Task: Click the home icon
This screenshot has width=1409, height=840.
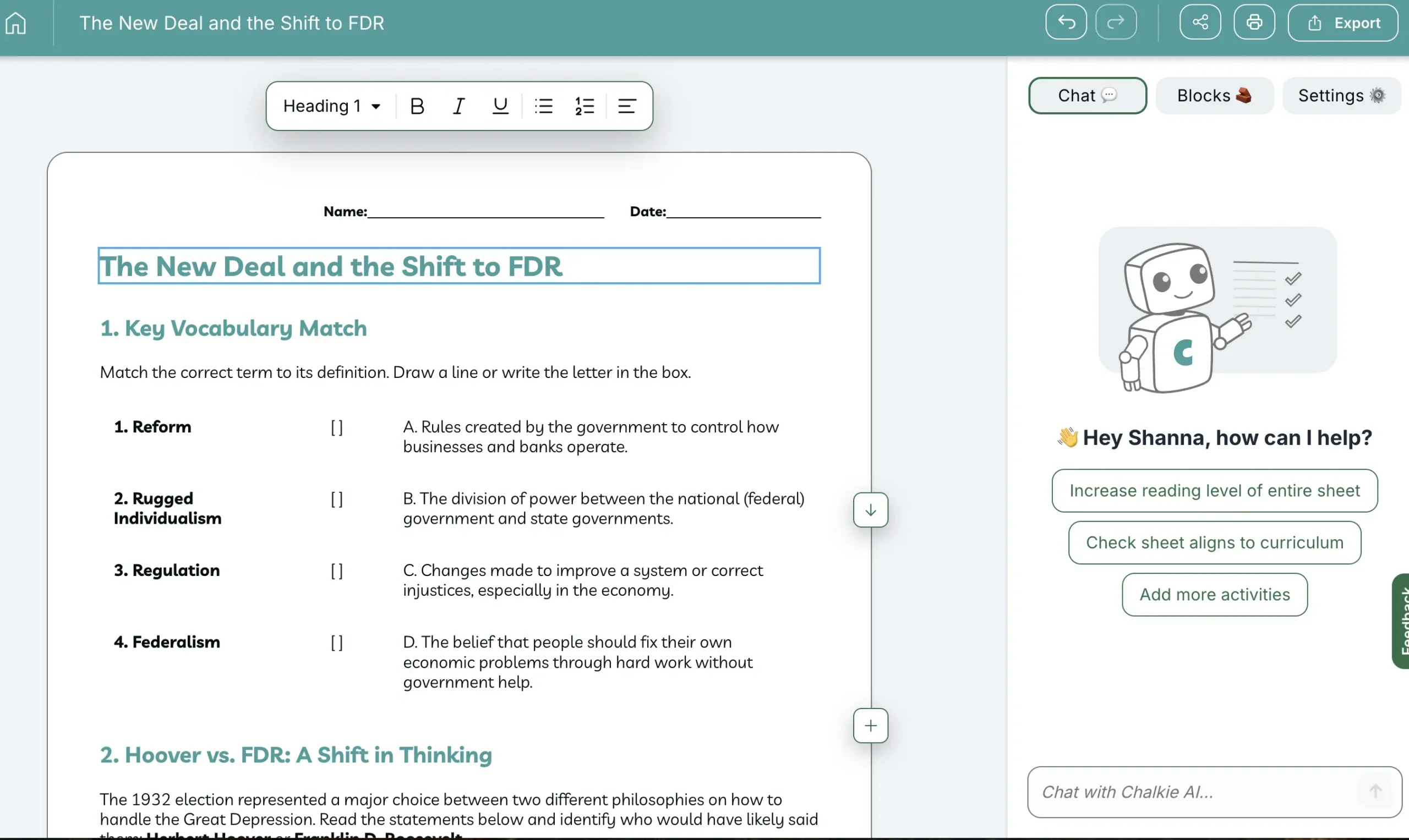Action: [x=16, y=23]
